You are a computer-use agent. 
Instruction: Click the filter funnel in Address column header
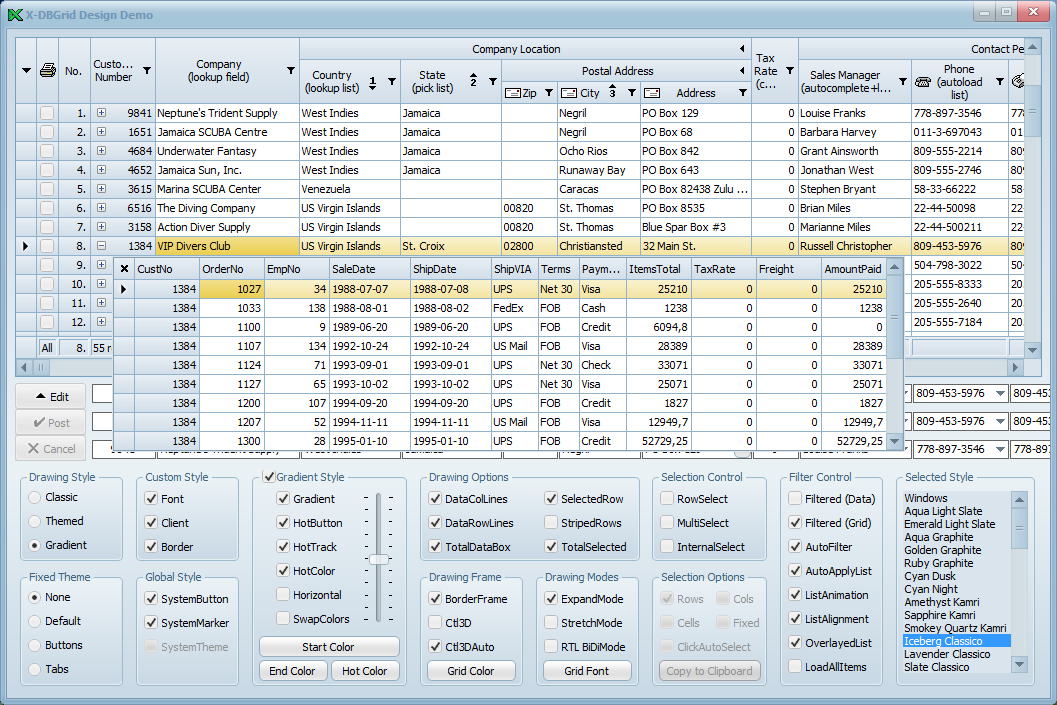coord(742,93)
